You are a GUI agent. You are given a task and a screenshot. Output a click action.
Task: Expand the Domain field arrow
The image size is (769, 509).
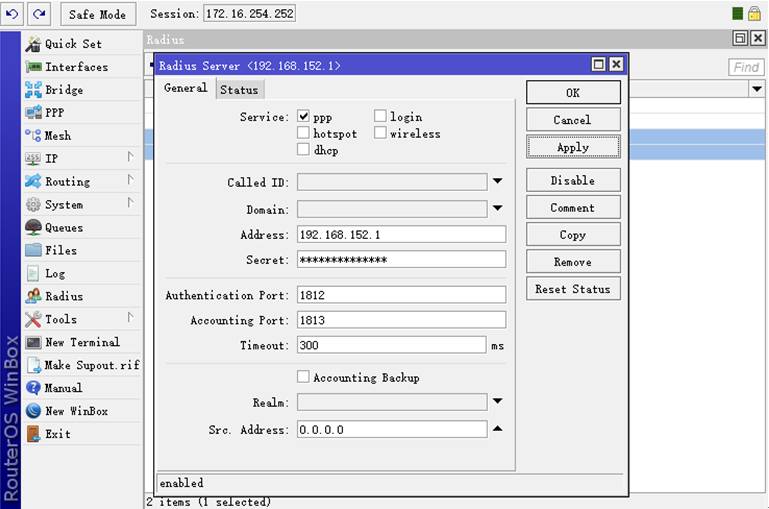coord(498,209)
